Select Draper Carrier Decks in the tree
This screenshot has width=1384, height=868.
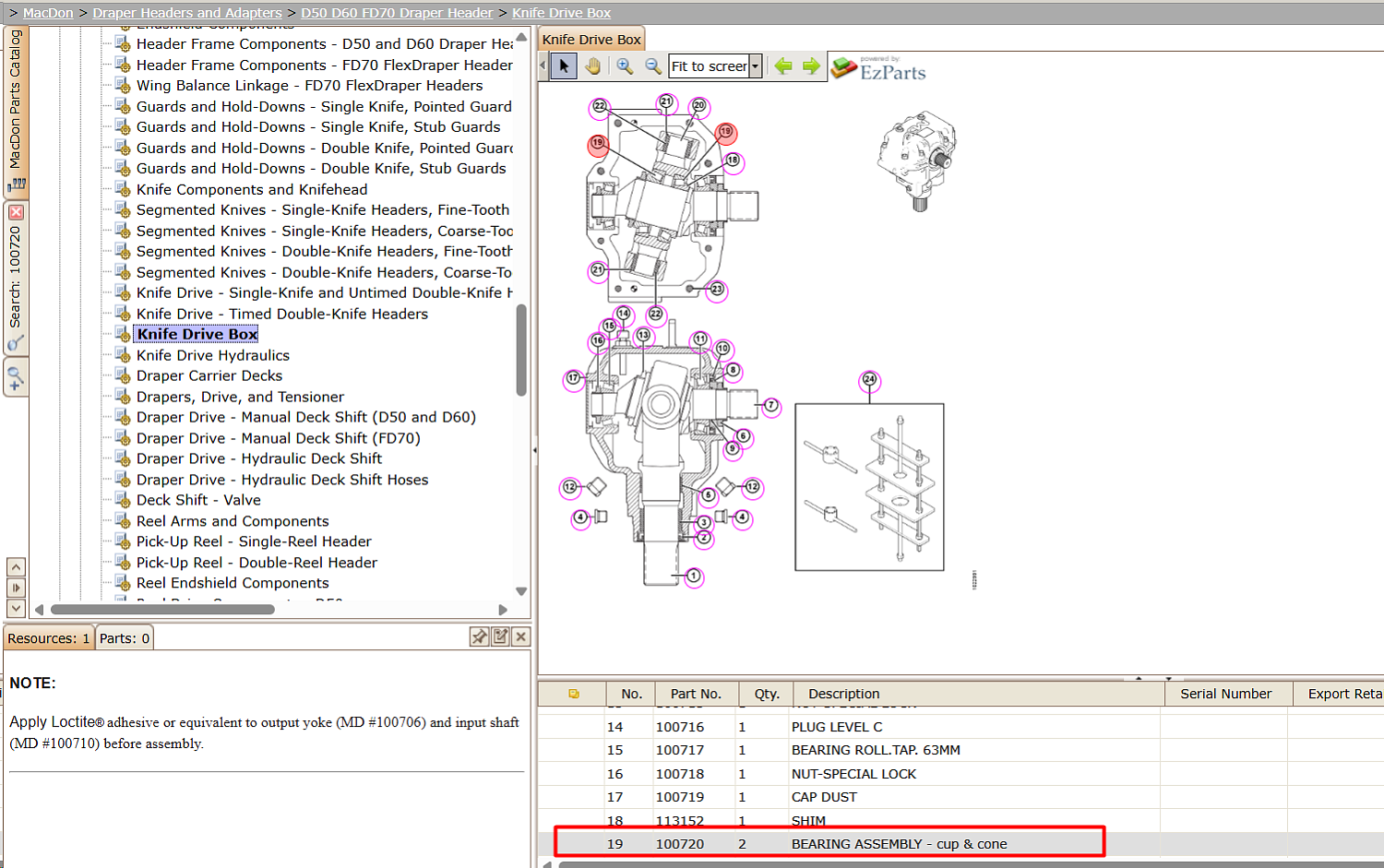coord(209,375)
